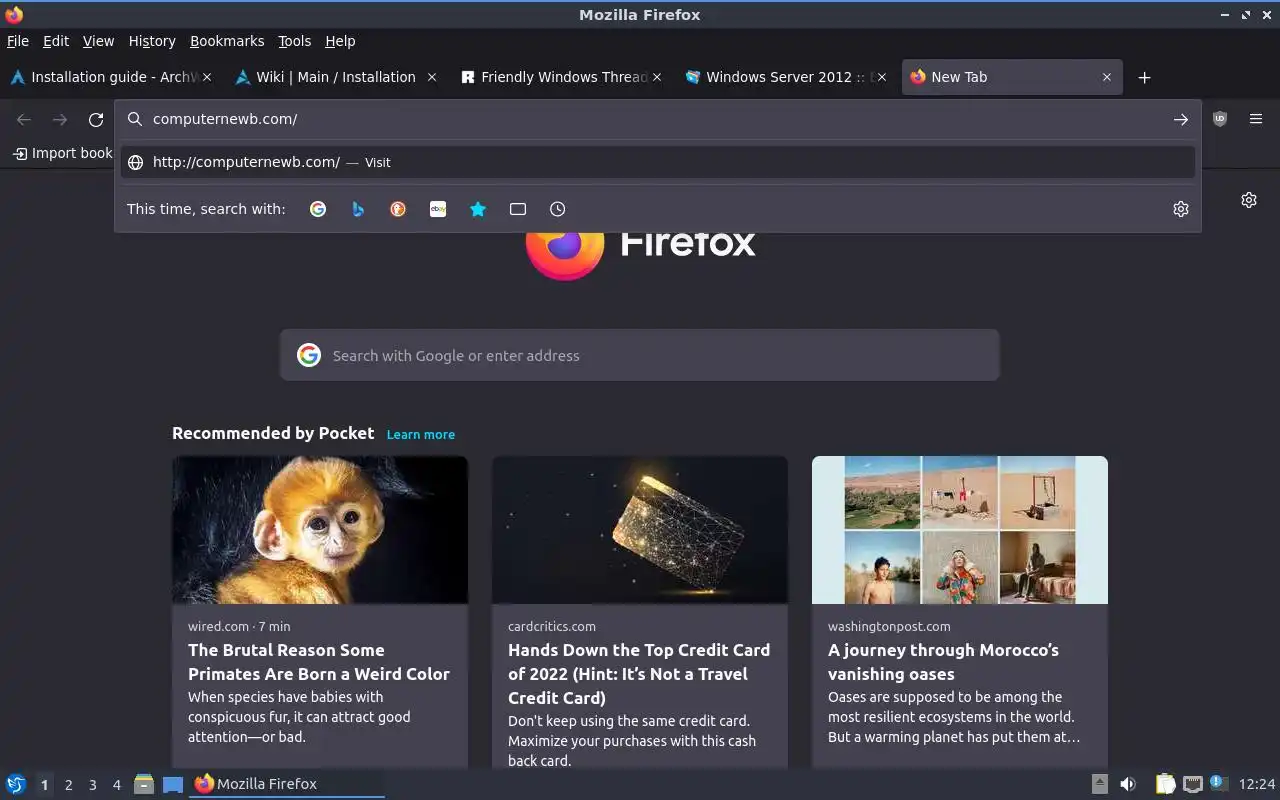Switch to virtual desktop 2
Viewport: 1280px width, 800px height.
[x=68, y=785]
